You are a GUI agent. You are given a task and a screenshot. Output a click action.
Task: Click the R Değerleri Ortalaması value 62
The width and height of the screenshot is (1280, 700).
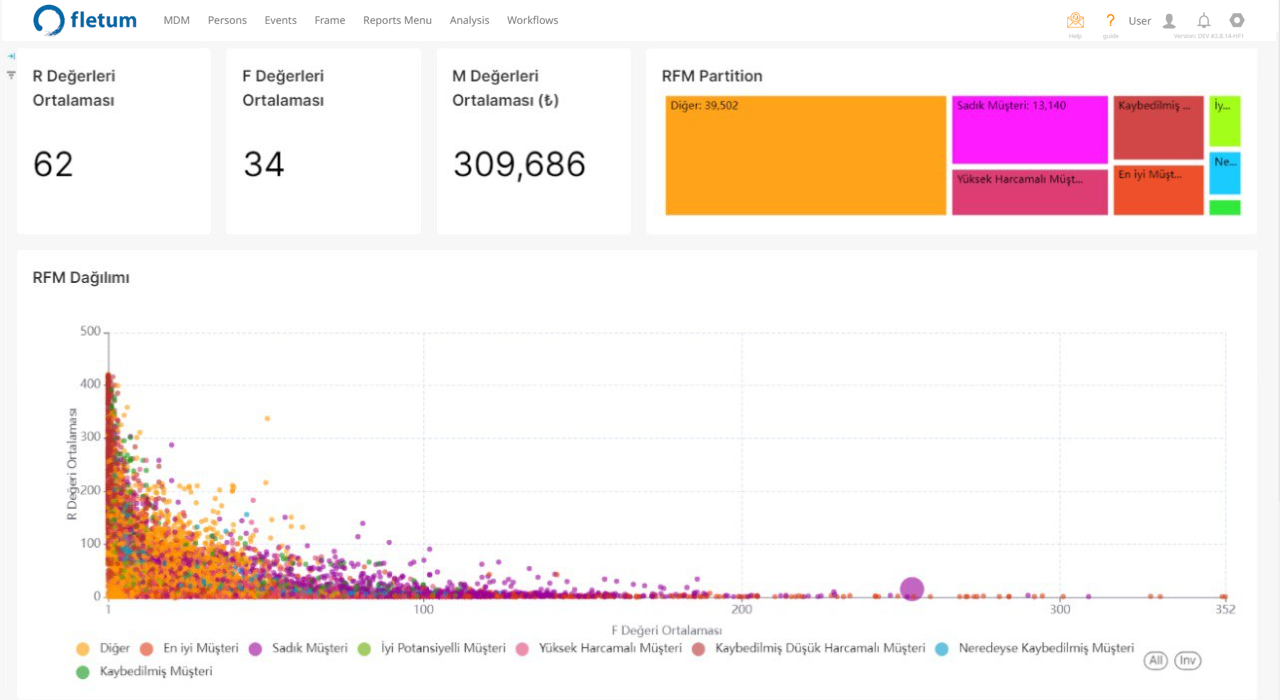53,164
